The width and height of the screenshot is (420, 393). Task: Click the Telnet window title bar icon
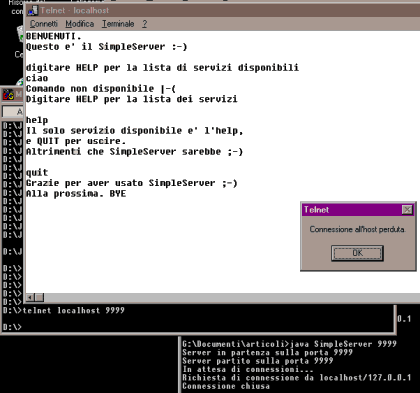pos(33,11)
